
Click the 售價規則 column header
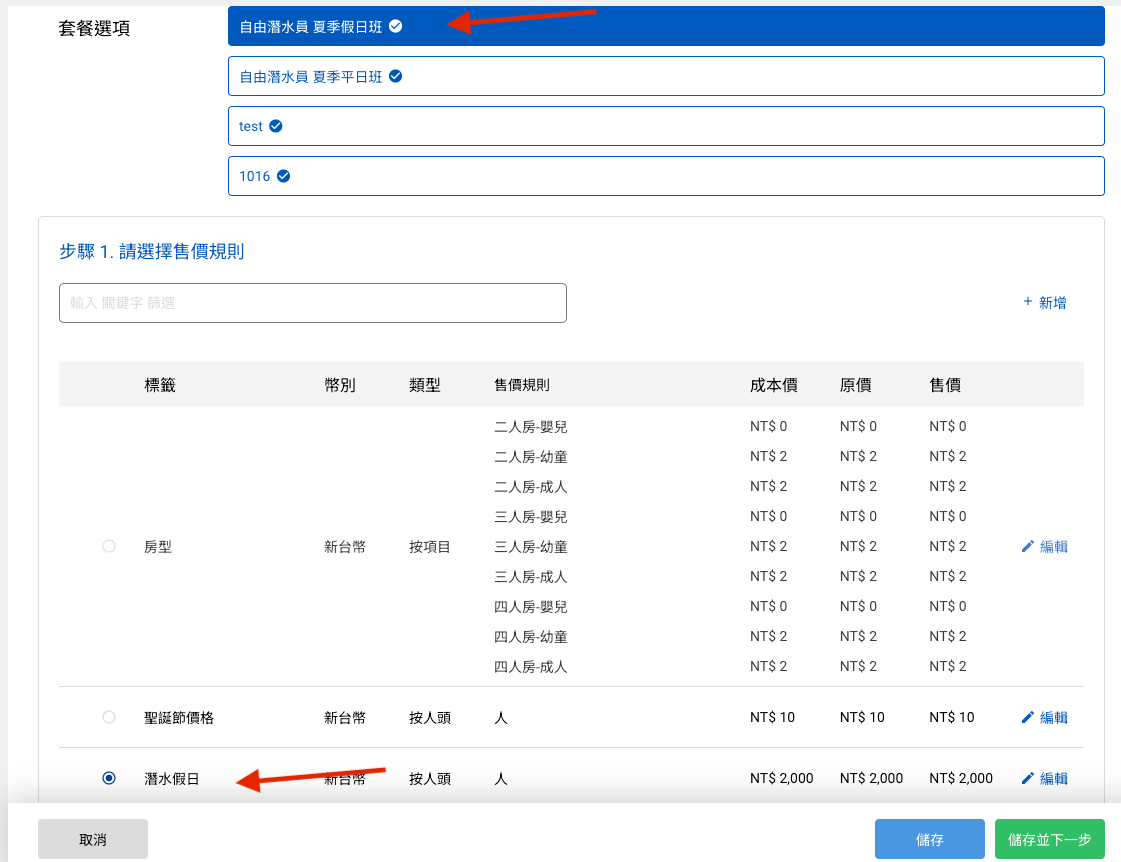pos(522,385)
